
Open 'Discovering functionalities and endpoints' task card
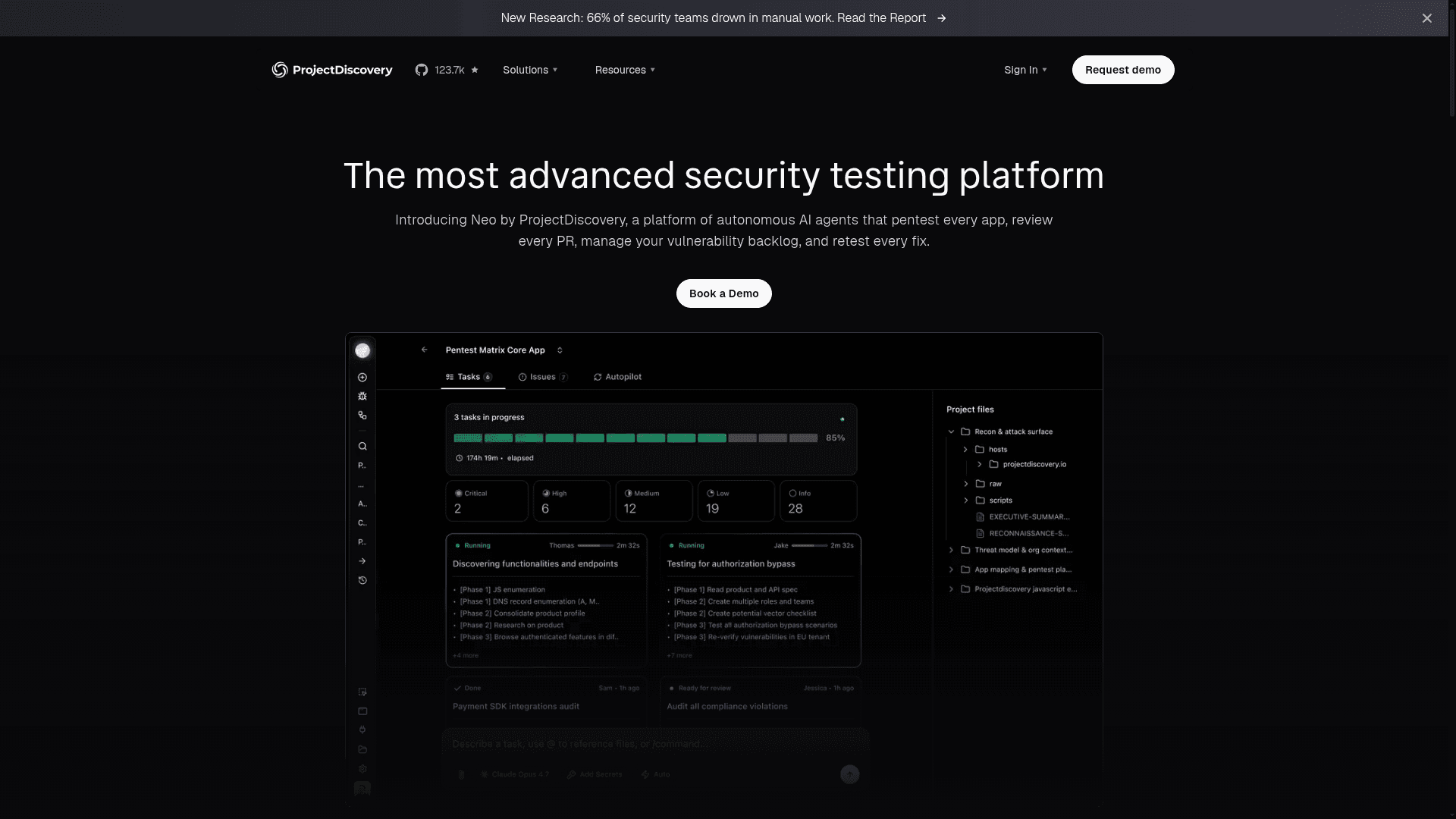click(547, 601)
